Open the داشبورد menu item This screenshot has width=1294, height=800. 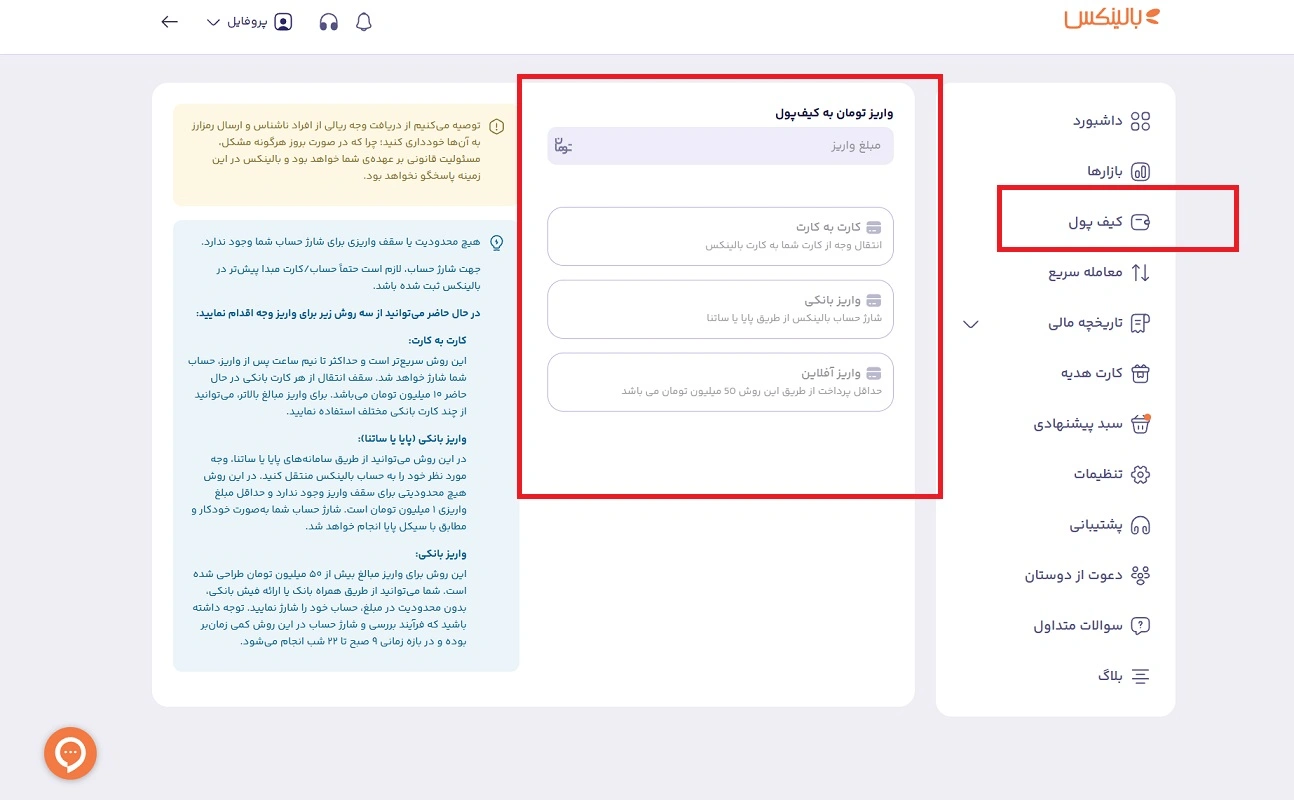click(1097, 122)
